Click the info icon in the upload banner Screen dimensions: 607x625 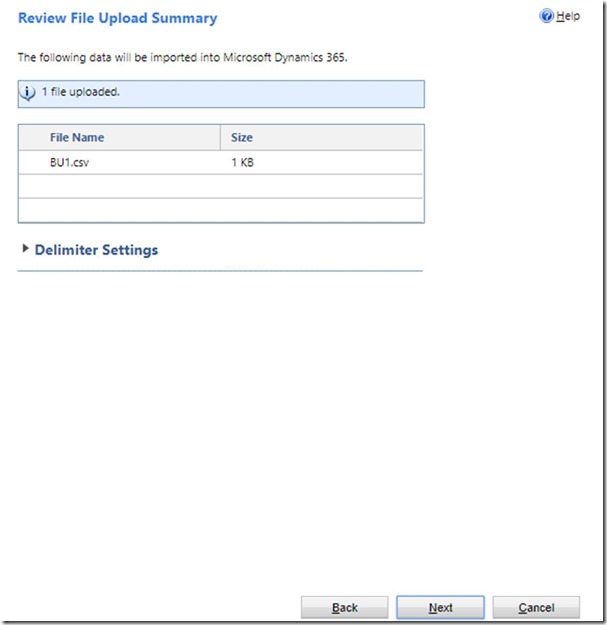click(28, 93)
